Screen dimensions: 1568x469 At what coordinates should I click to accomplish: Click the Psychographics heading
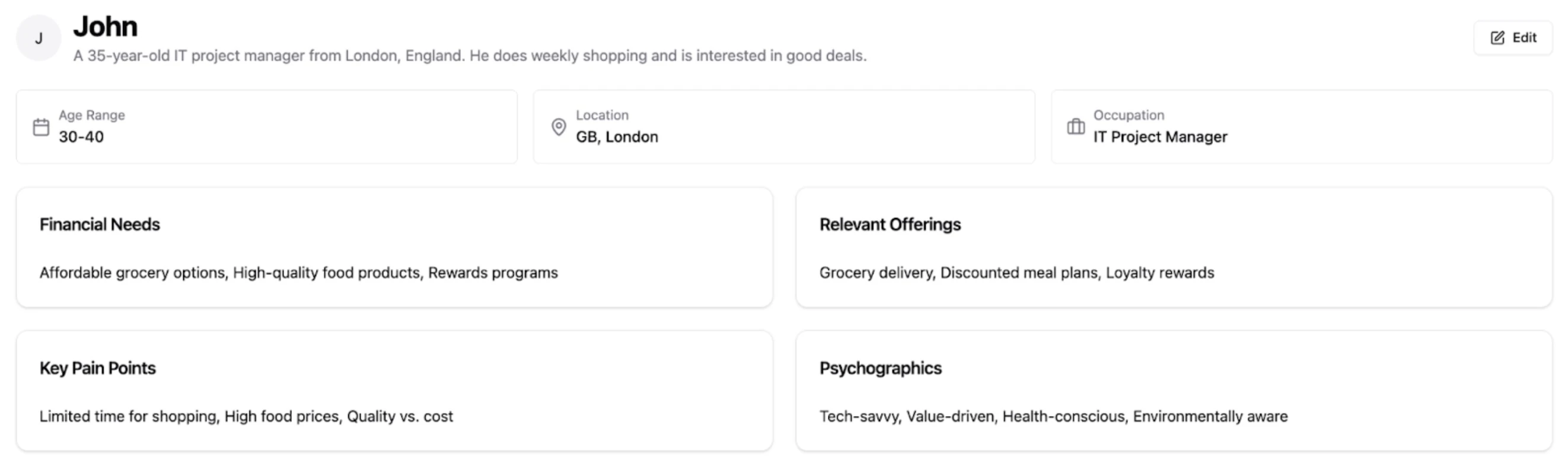point(880,369)
